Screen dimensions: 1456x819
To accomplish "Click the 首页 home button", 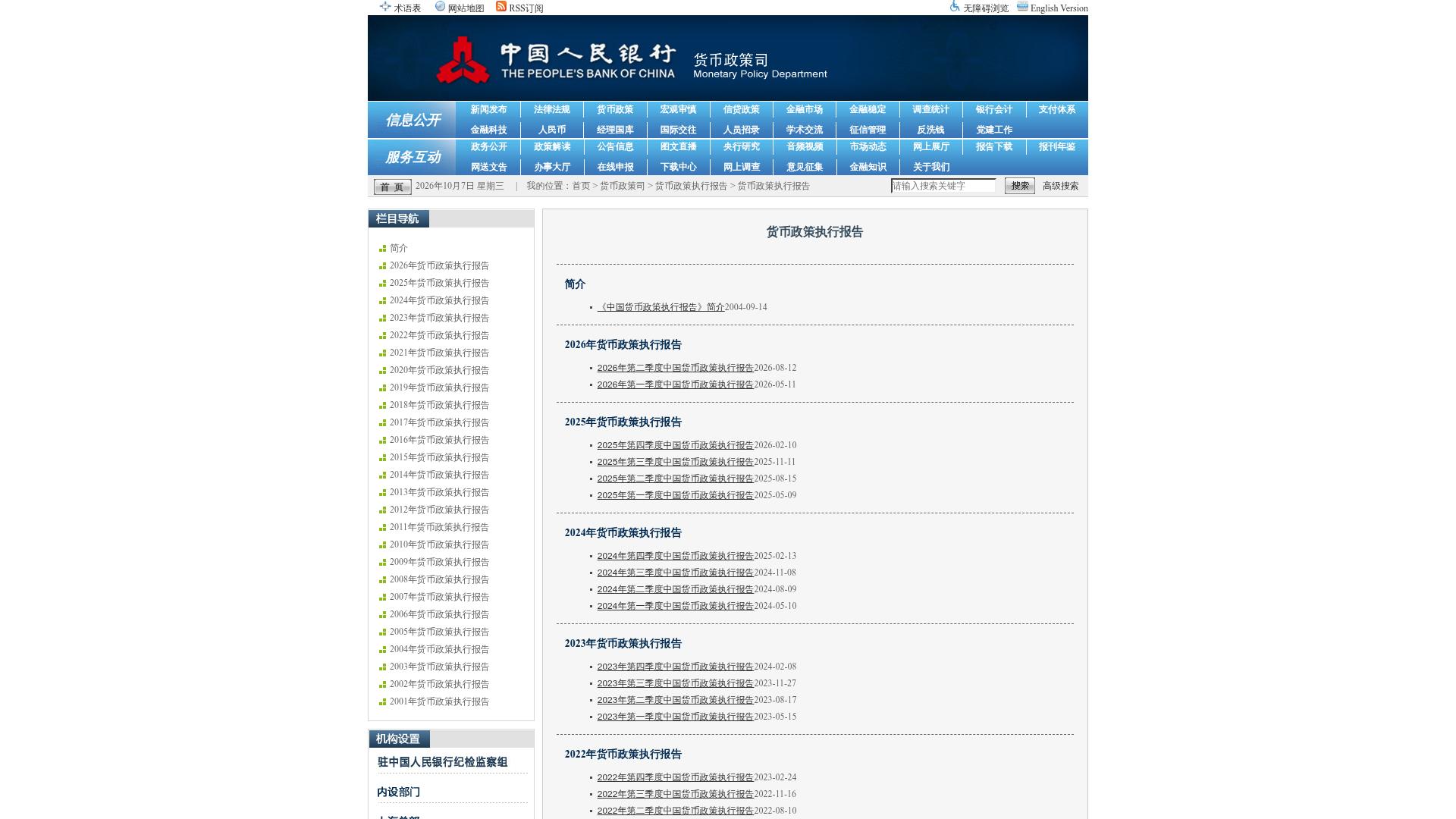I will (x=392, y=187).
